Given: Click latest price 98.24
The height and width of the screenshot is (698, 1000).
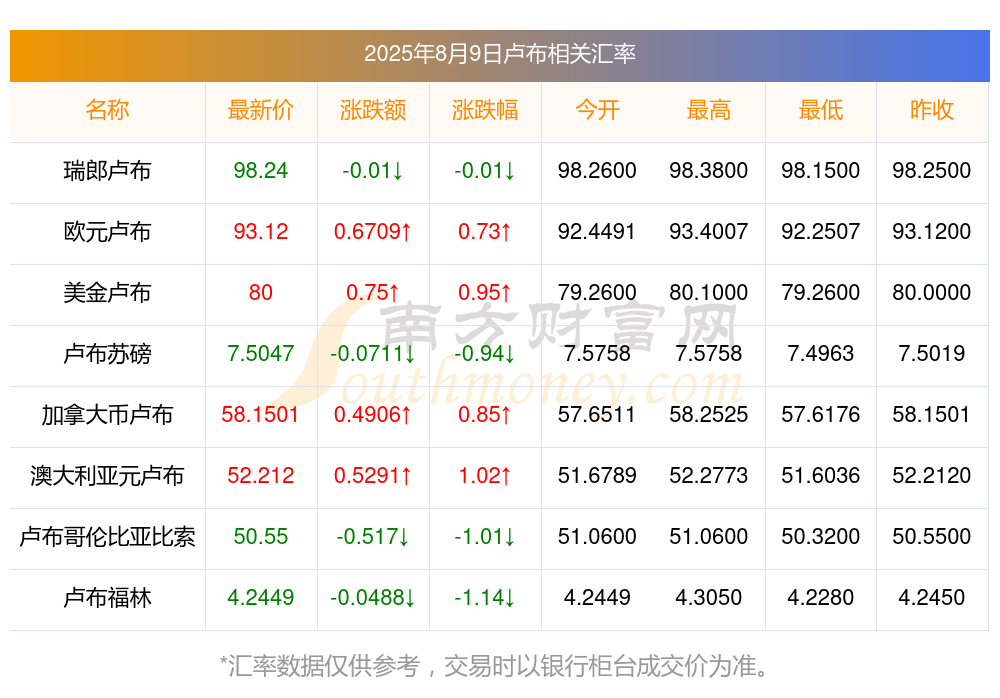Looking at the screenshot, I should pyautogui.click(x=260, y=170).
